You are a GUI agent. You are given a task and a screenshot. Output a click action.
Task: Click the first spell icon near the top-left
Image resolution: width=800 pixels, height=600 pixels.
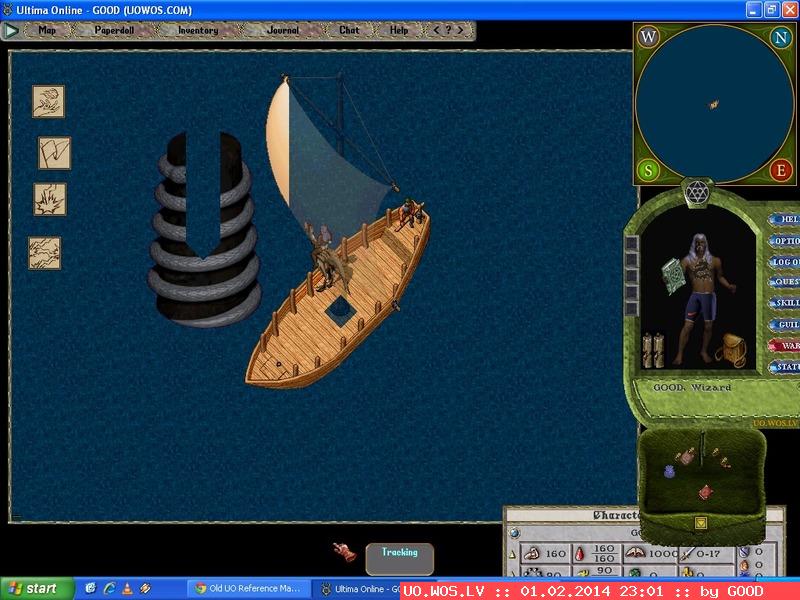(48, 102)
